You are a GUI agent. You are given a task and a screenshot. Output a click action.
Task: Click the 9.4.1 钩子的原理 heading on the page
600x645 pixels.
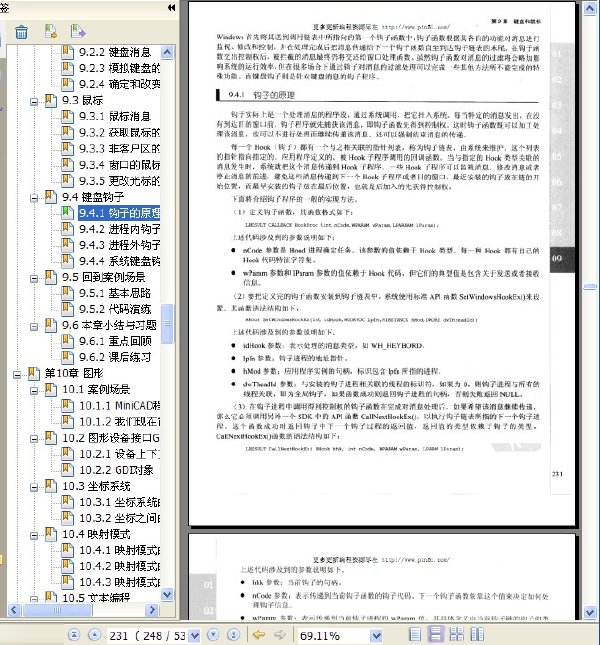262,95
